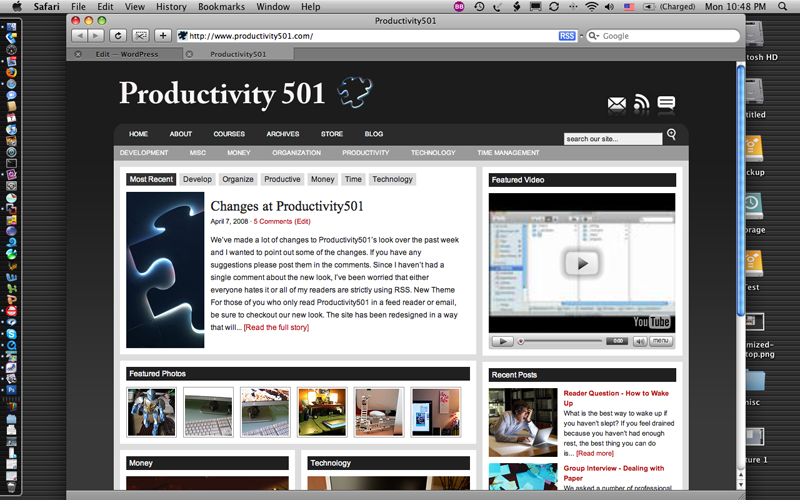Select the Technology content tab
This screenshot has height=500, width=800.
(x=392, y=179)
